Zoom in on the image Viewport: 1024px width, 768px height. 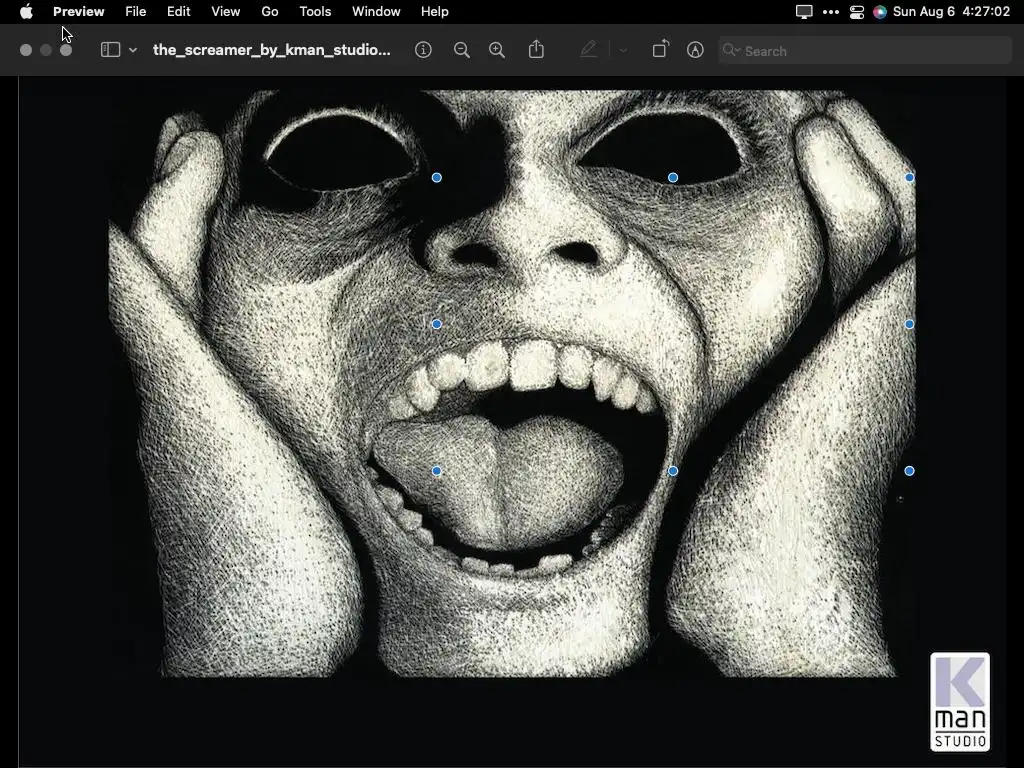[497, 50]
